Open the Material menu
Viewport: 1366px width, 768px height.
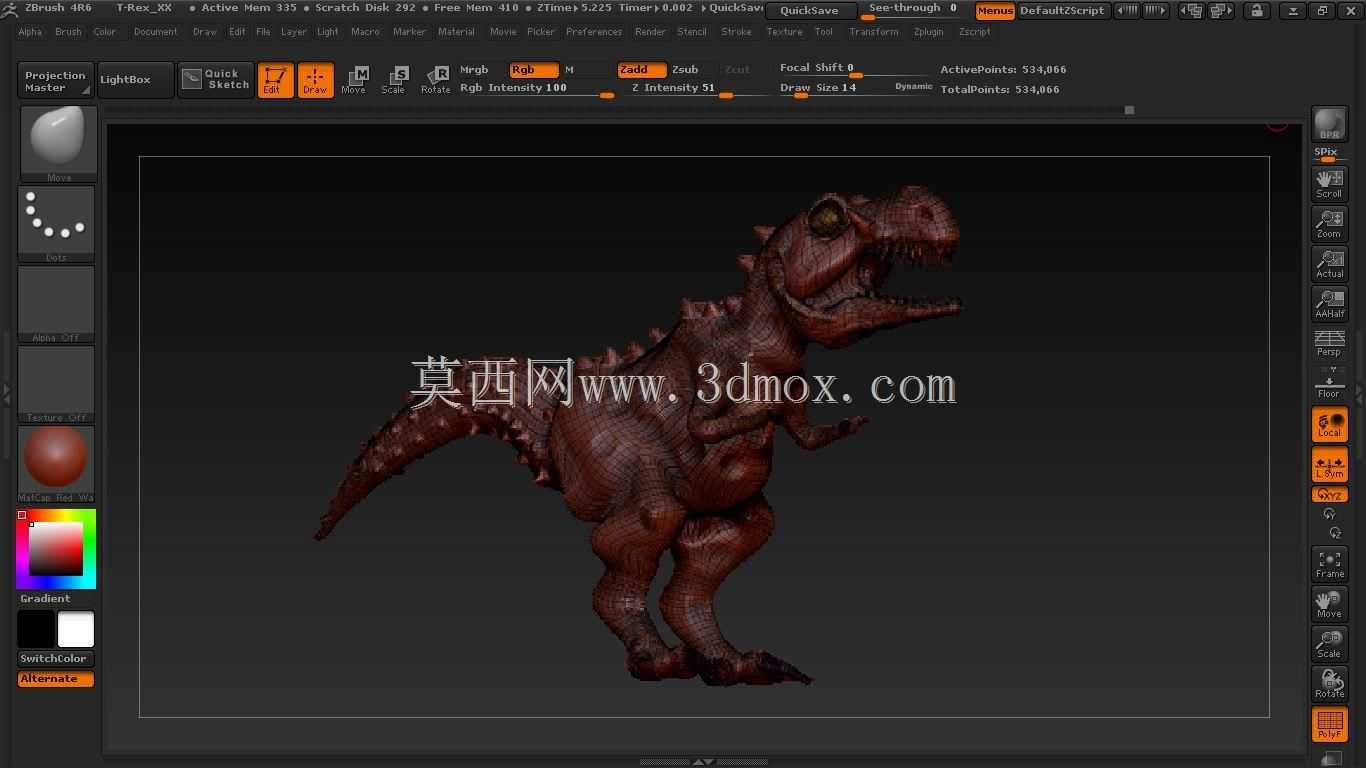456,32
